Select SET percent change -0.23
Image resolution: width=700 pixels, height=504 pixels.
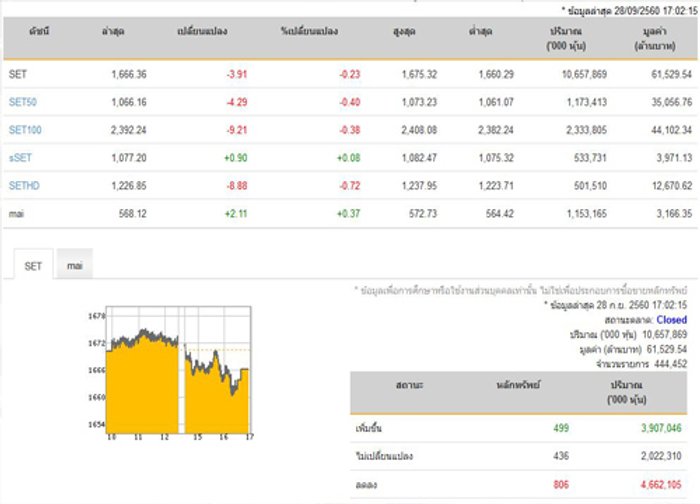click(x=350, y=74)
